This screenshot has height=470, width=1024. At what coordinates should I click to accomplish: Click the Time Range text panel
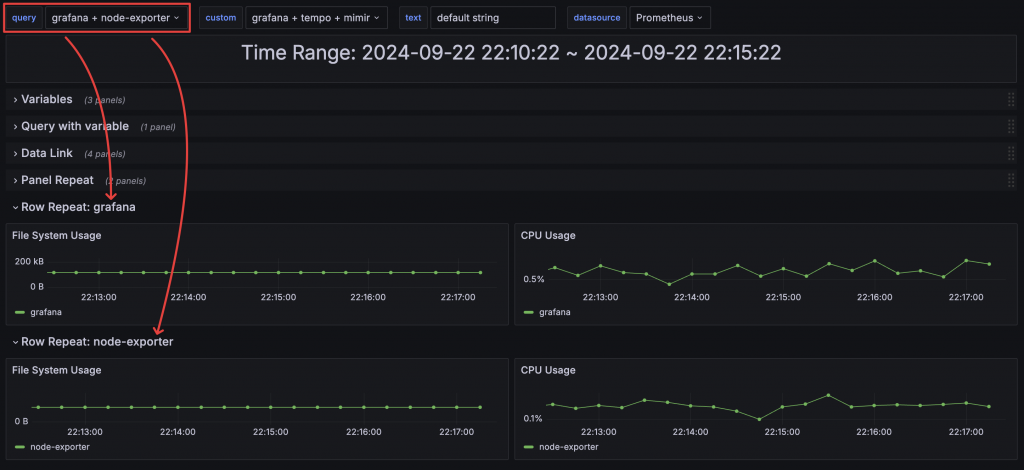pos(511,59)
